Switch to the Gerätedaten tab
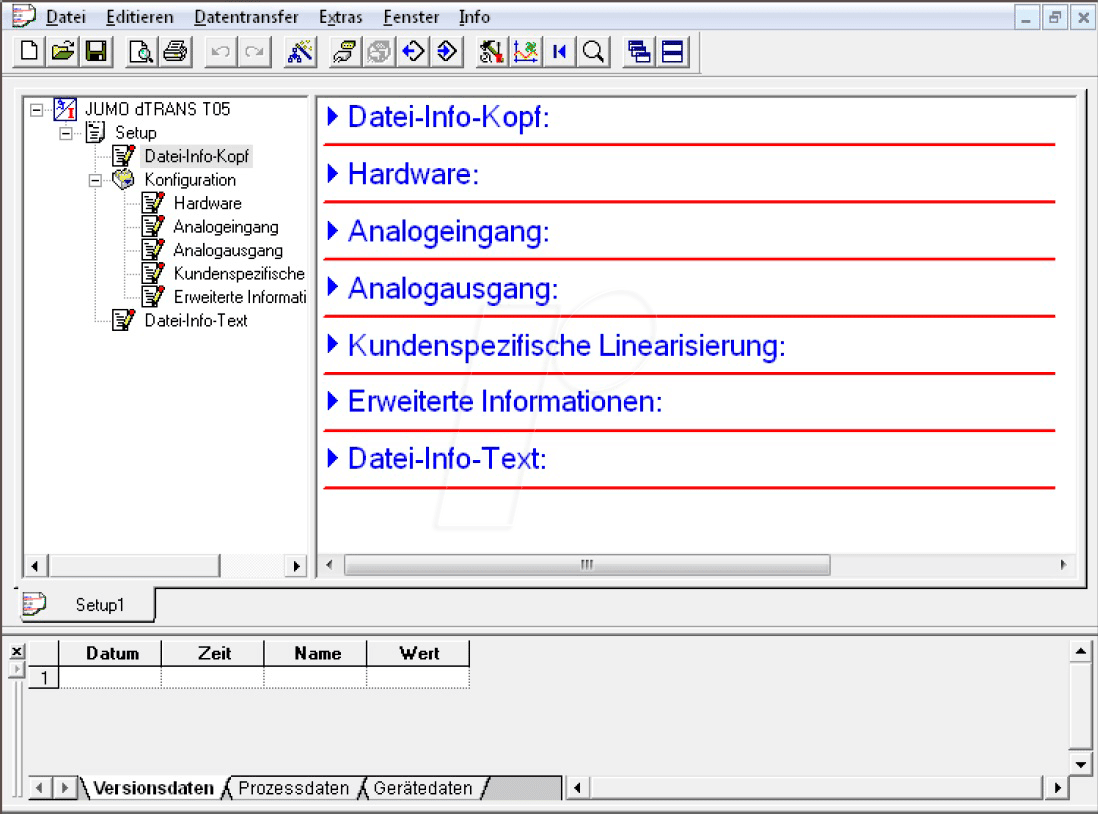Viewport: 1098px width, 814px height. point(422,788)
